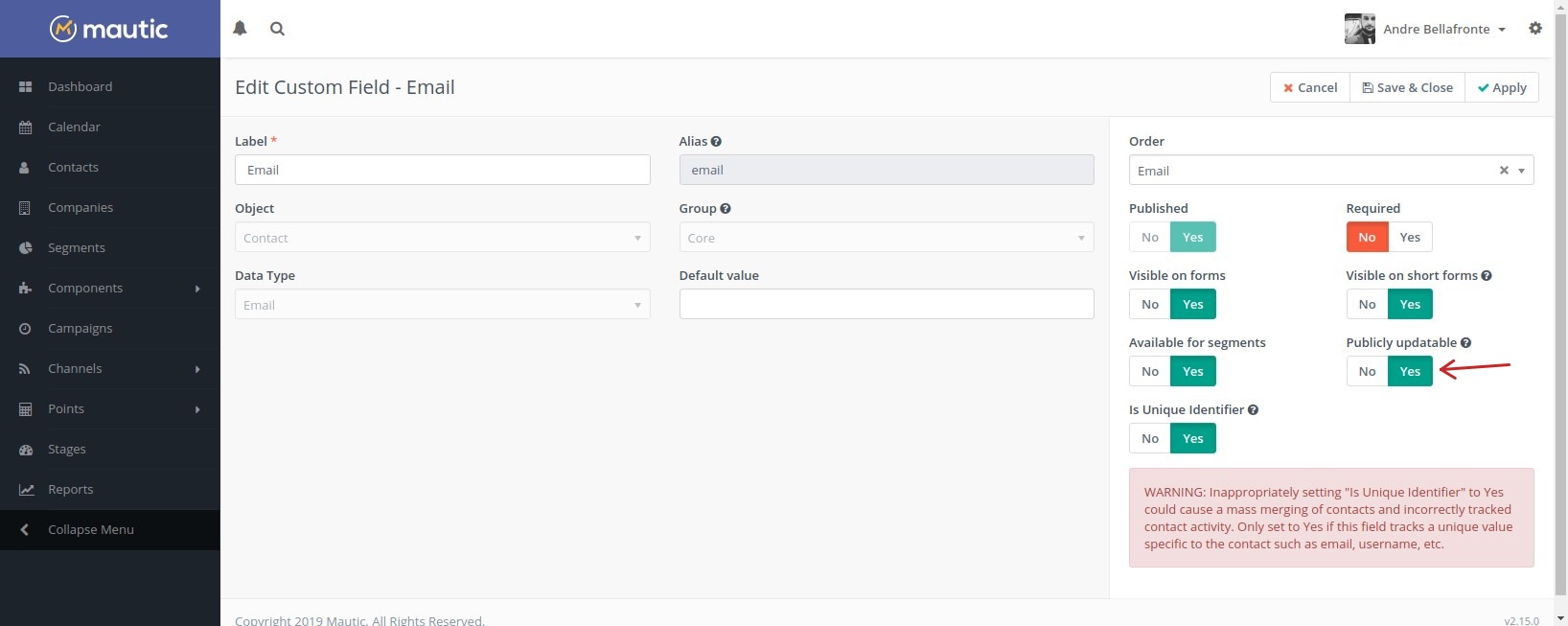Image resolution: width=1568 pixels, height=626 pixels.
Task: Set Published to No
Action: 1149,237
